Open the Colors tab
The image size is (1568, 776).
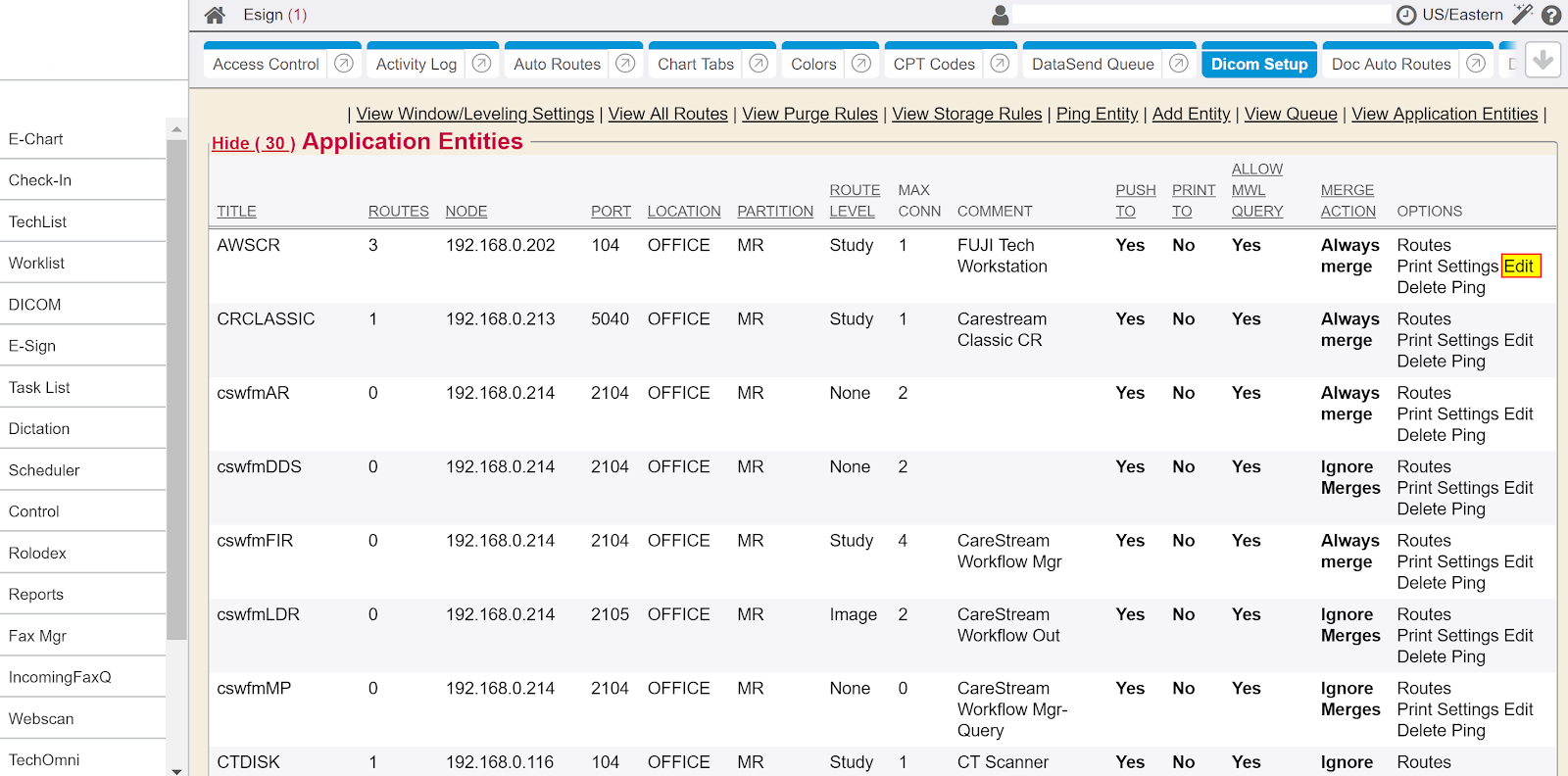point(813,64)
